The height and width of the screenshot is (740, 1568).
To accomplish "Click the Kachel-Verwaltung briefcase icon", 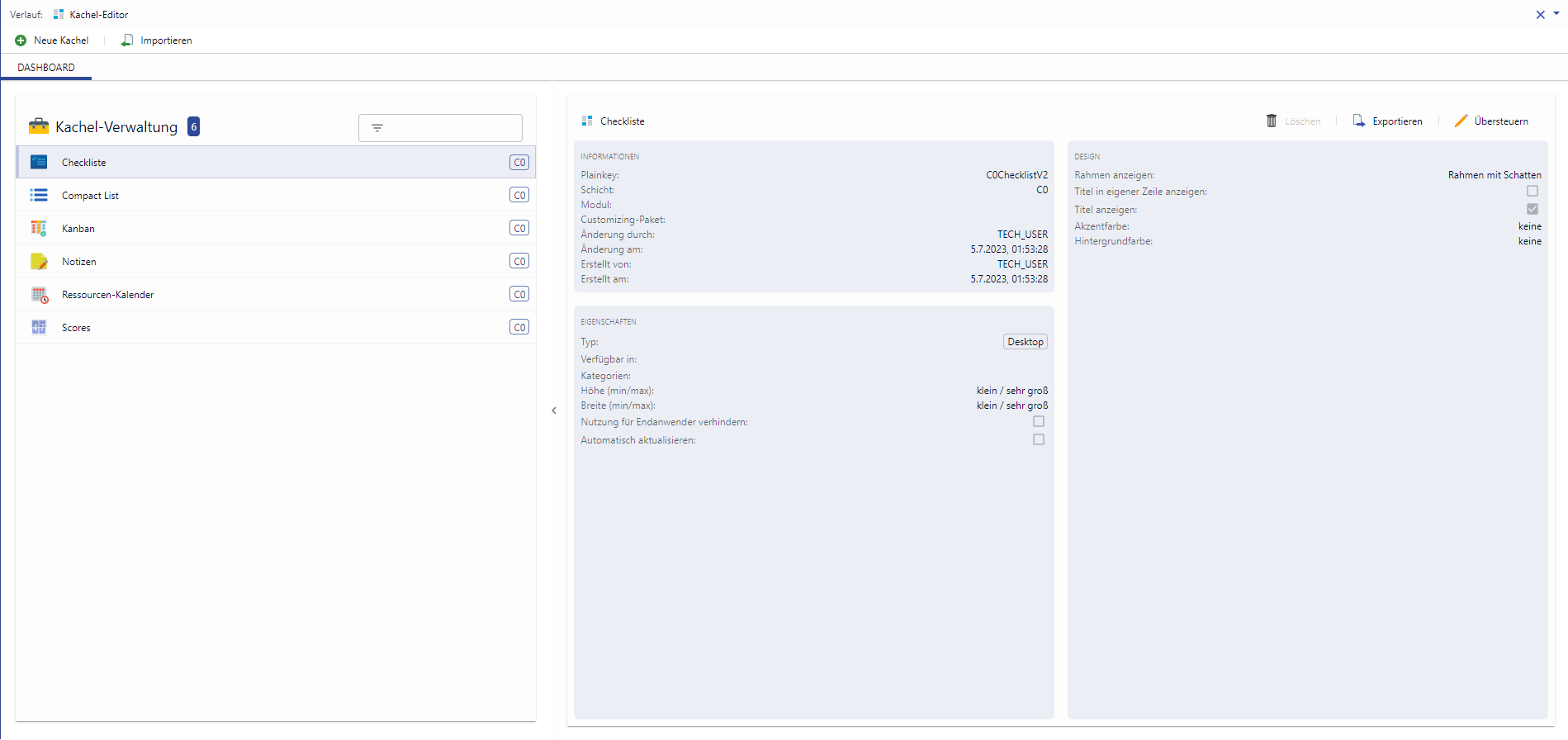I will click(39, 126).
